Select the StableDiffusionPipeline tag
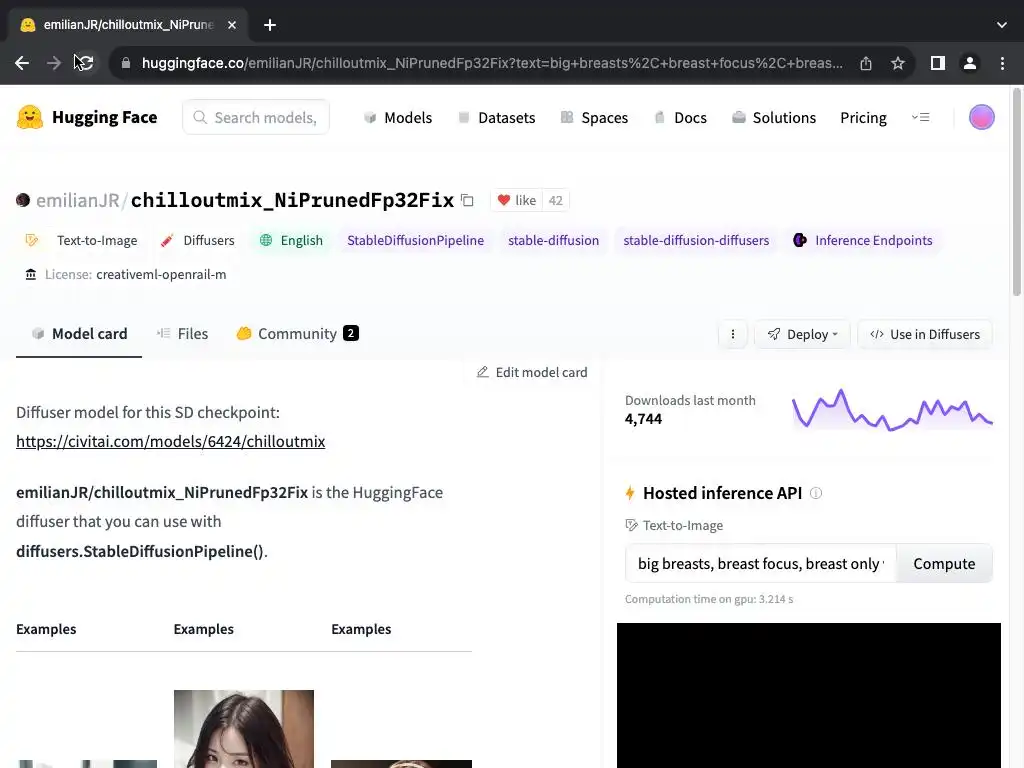 point(415,240)
